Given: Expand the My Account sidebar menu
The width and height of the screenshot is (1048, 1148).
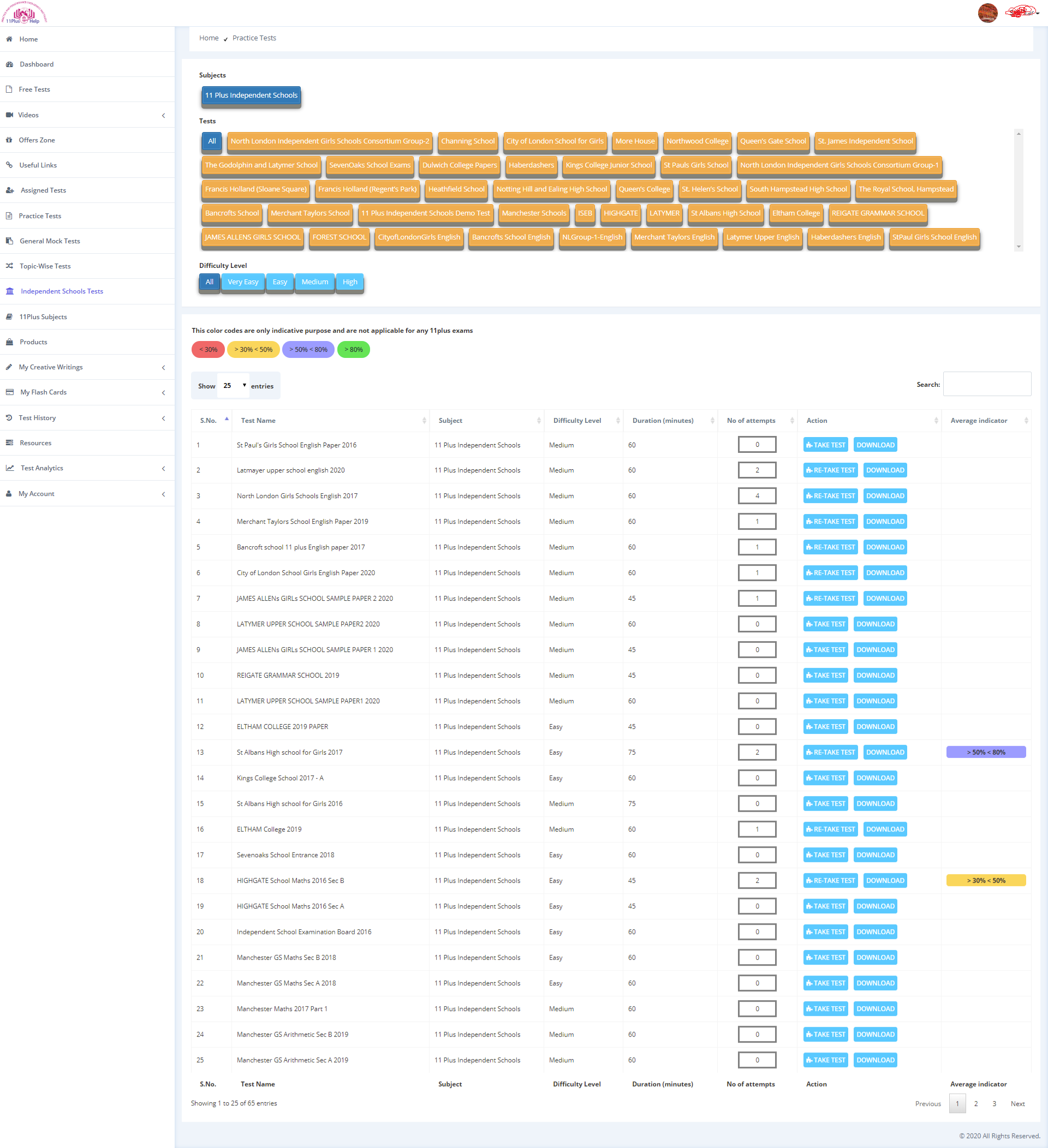Looking at the screenshot, I should pos(163,494).
